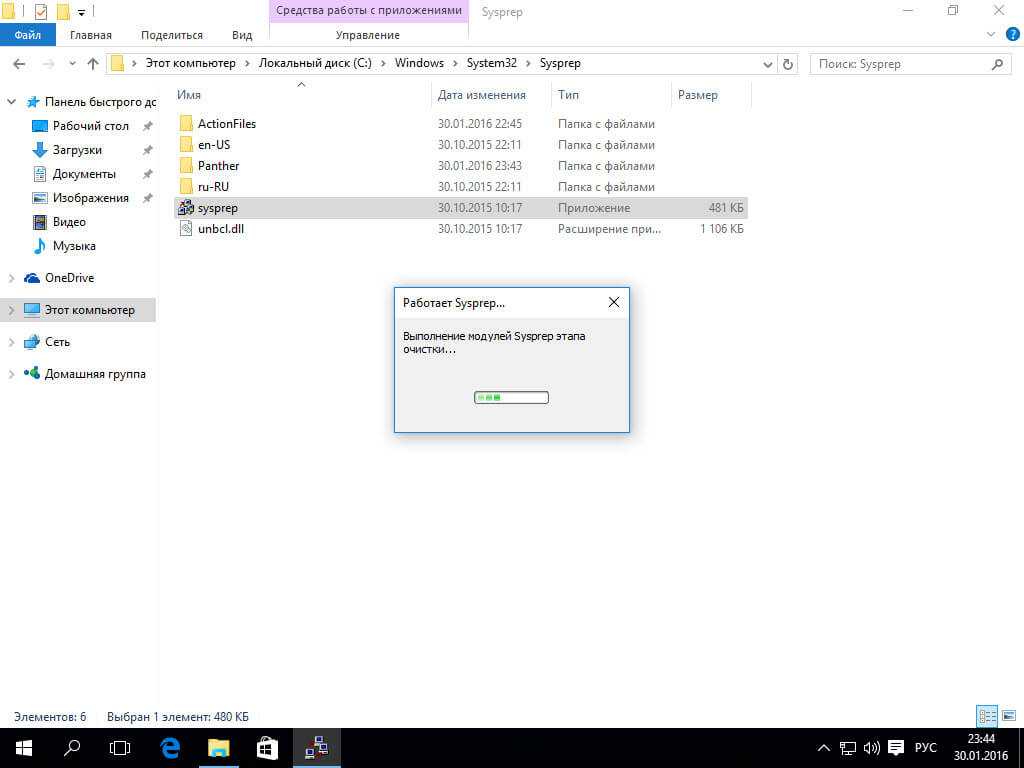Expand the Сеть tree node

tap(12, 342)
